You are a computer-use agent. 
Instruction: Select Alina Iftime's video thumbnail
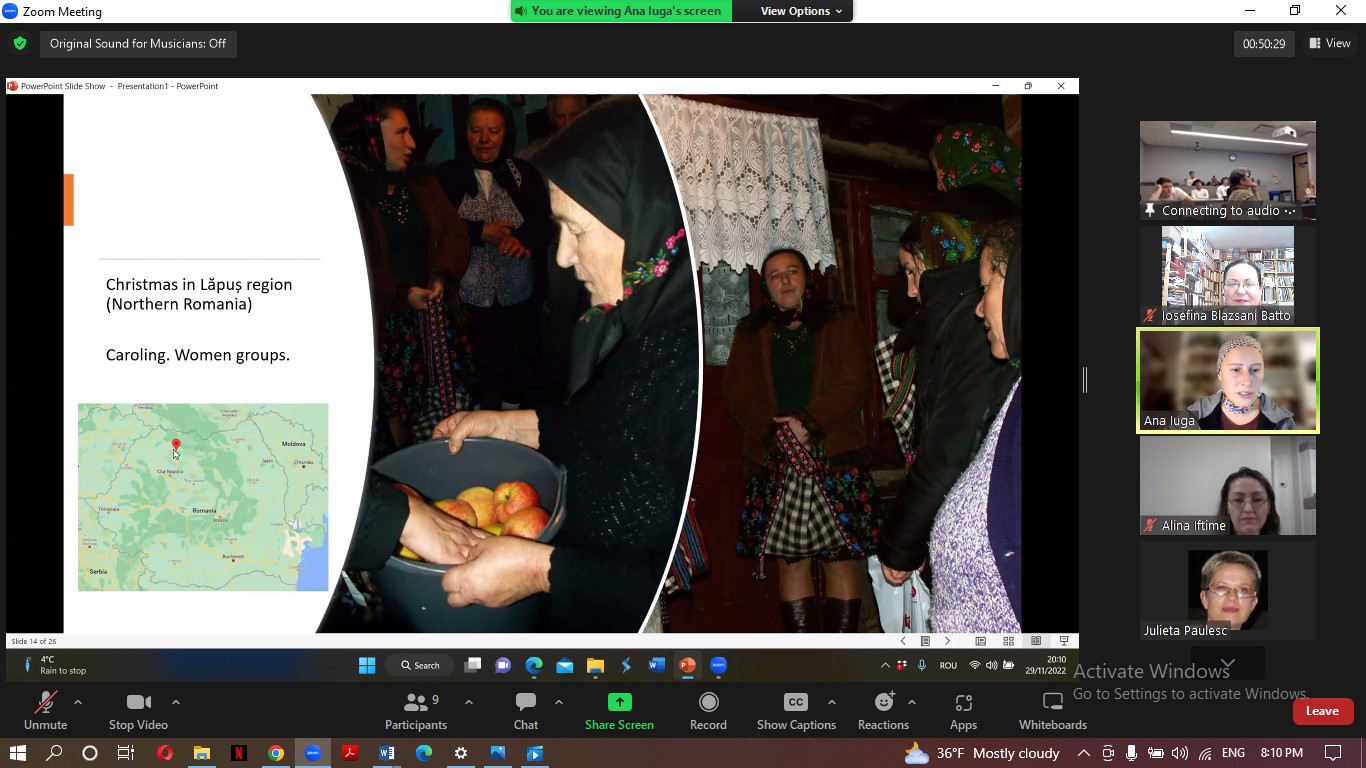[x=1228, y=486]
